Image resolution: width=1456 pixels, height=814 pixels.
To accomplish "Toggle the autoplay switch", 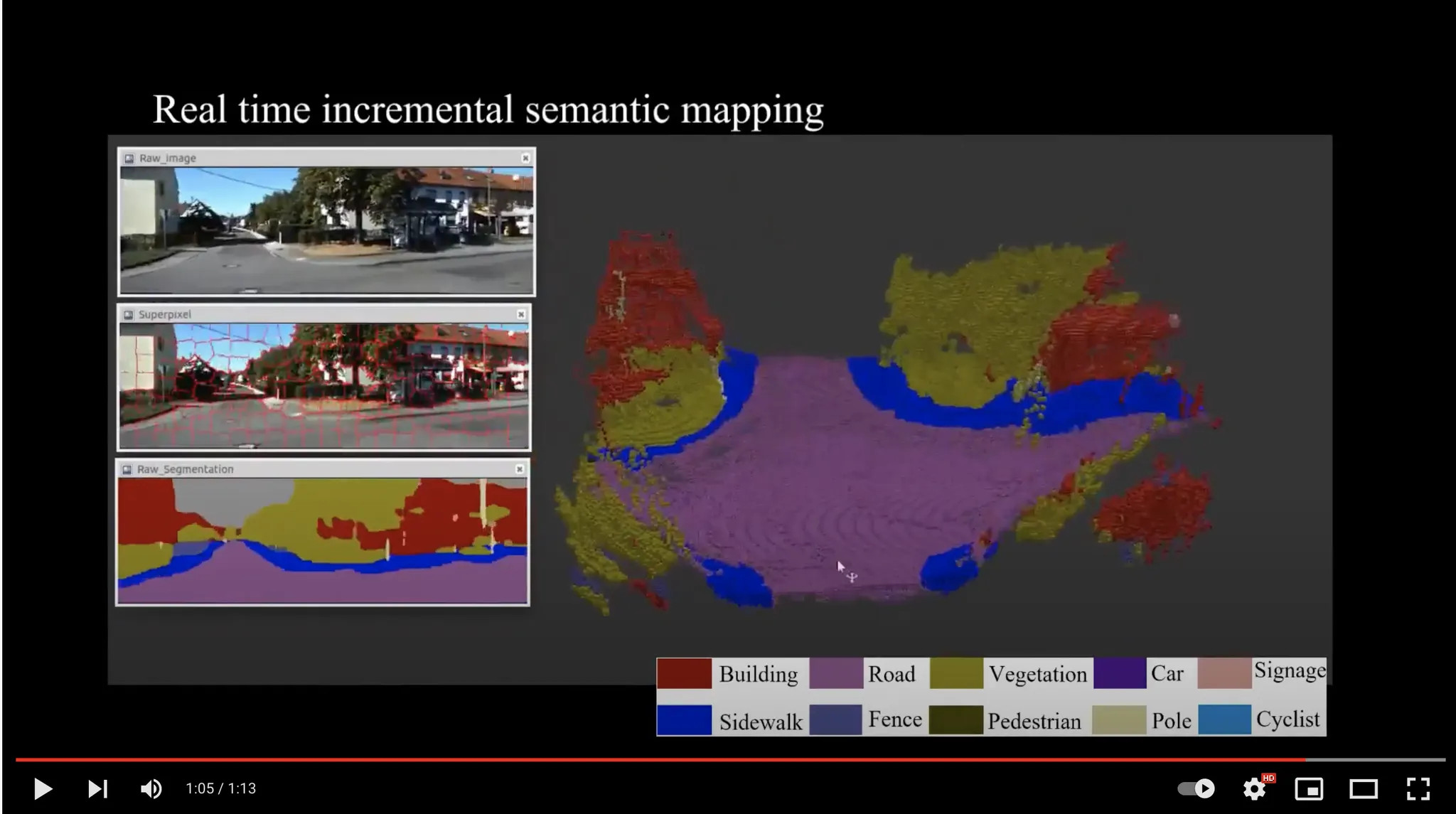I will (1196, 788).
